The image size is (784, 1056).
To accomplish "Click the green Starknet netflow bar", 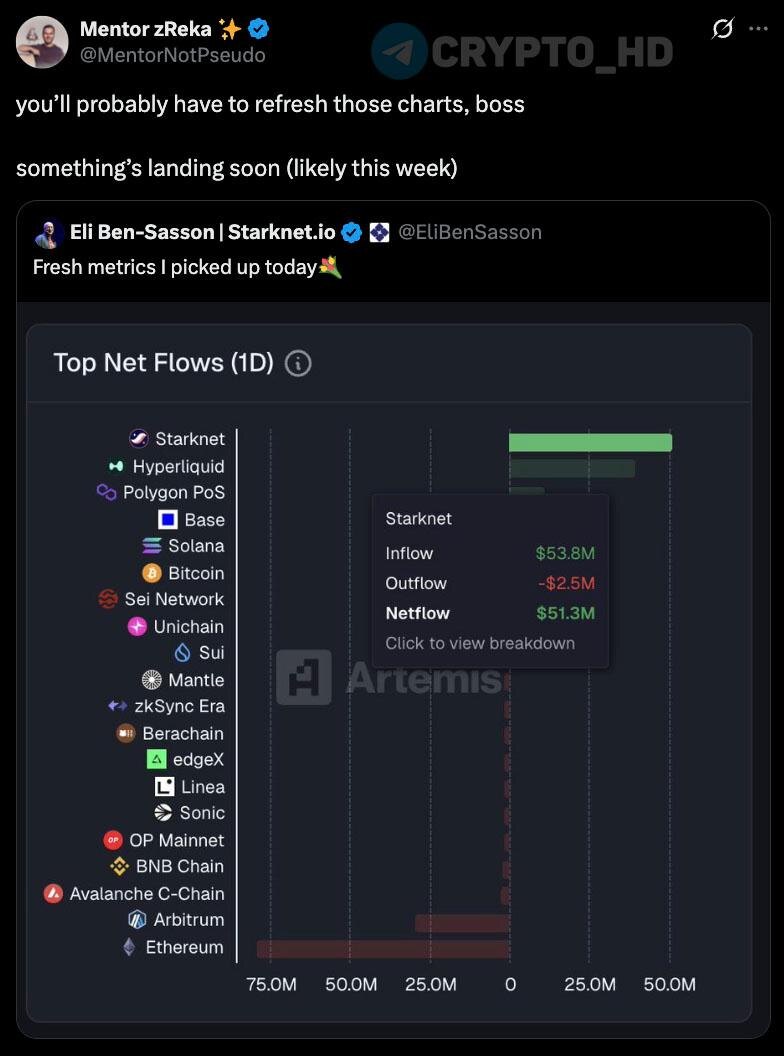I will point(590,442).
